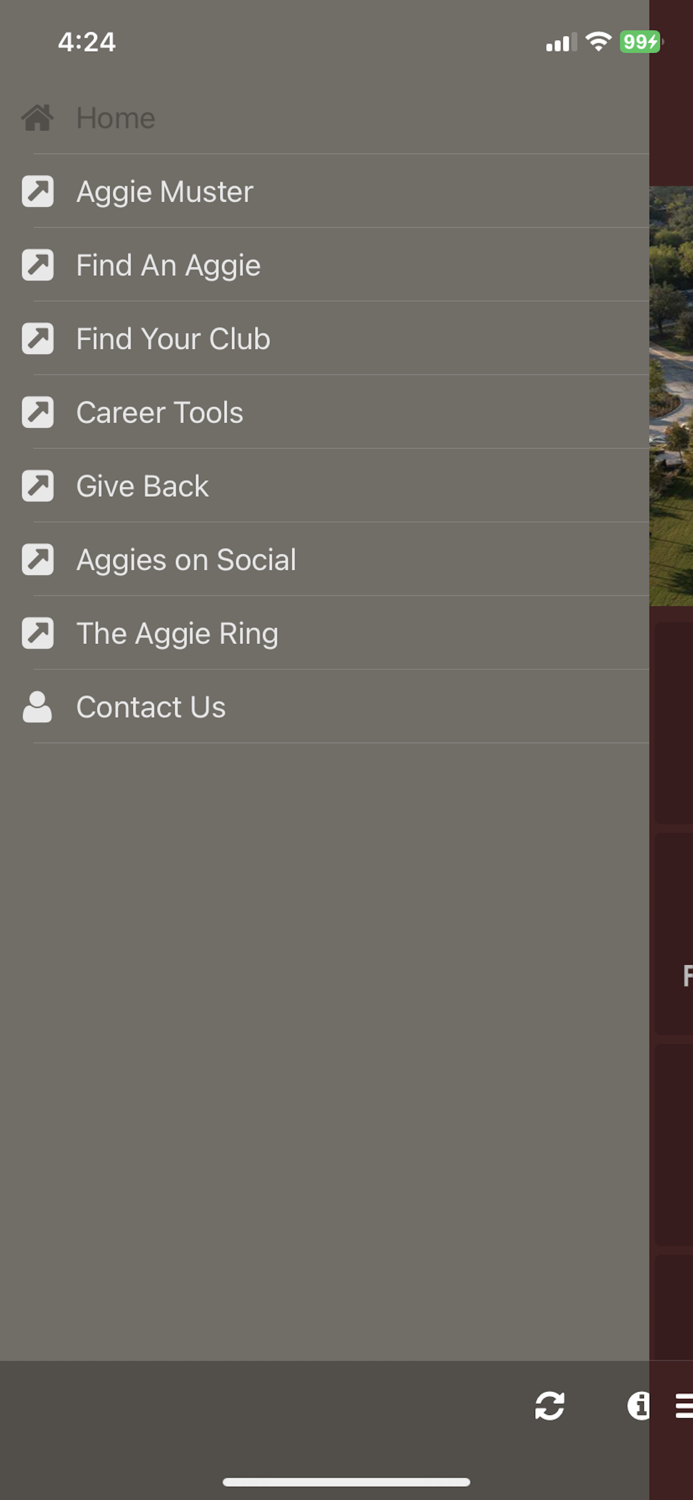Open the Give Back menu entry
Image resolution: width=693 pixels, height=1500 pixels.
tap(142, 485)
